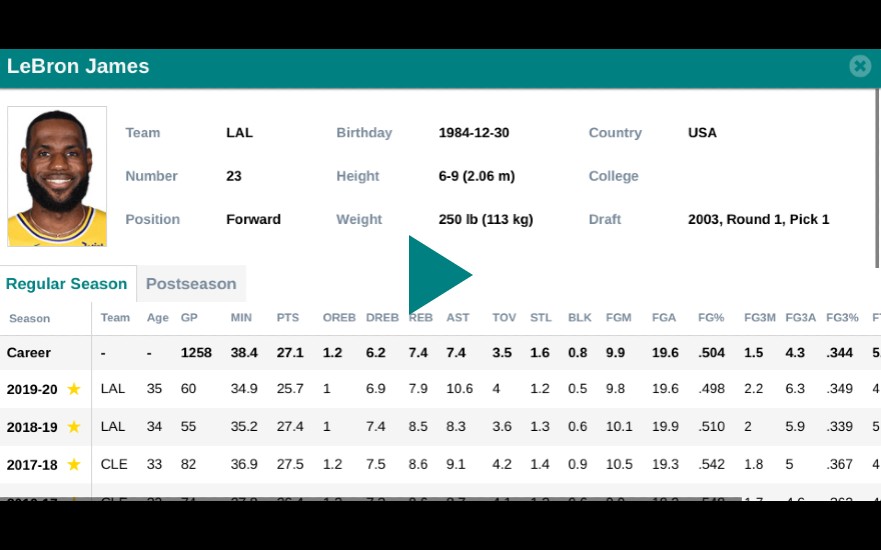Sort table by the PTS column header
The width and height of the screenshot is (881, 550).
click(288, 317)
